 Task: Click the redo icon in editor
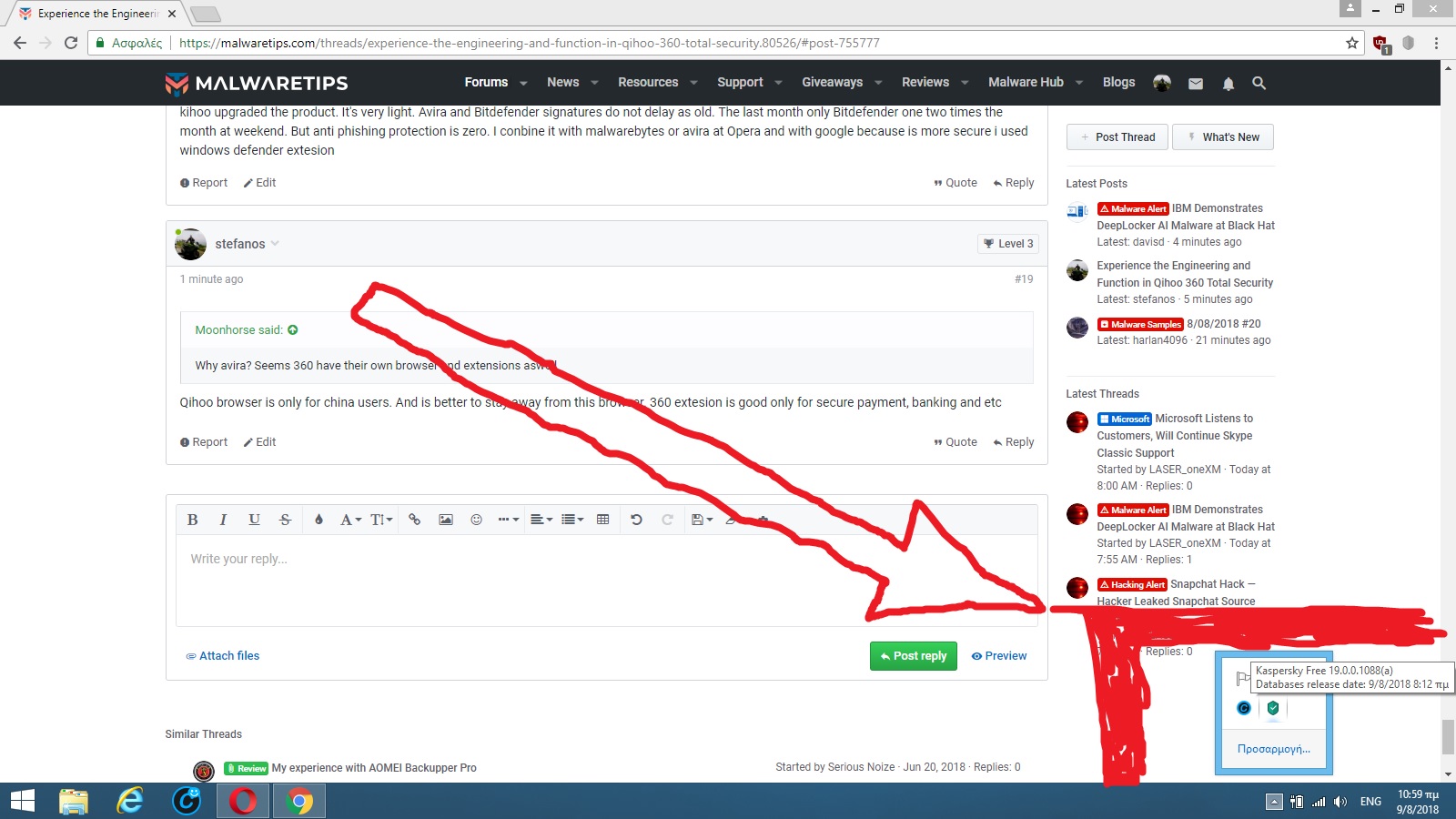pyautogui.click(x=667, y=520)
